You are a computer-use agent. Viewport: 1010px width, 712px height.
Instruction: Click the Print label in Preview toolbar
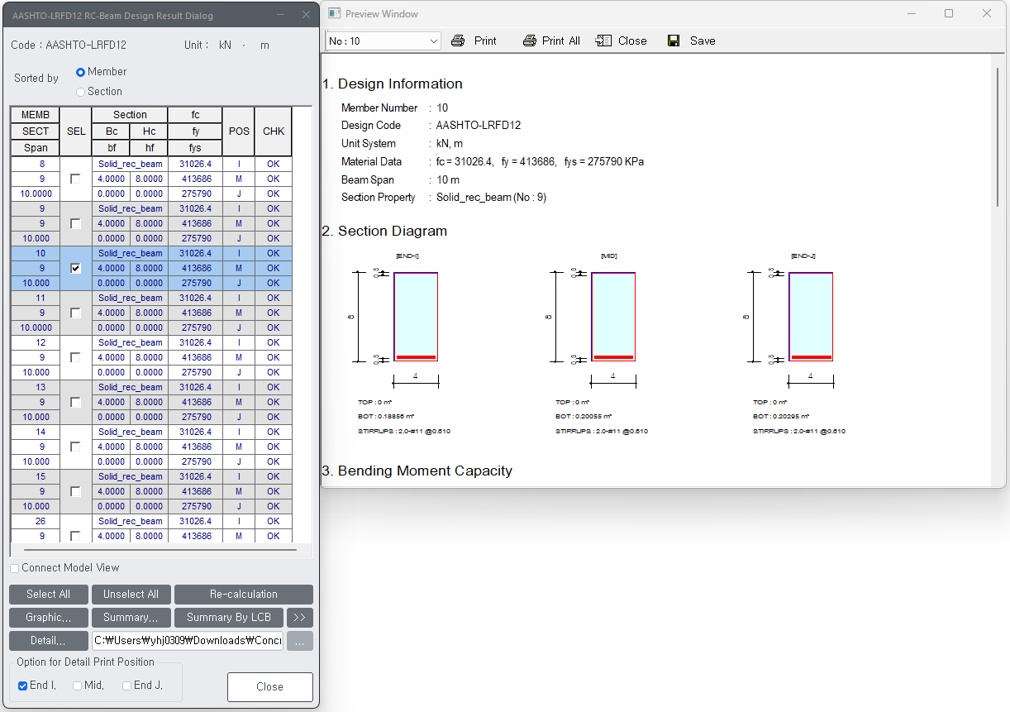485,41
